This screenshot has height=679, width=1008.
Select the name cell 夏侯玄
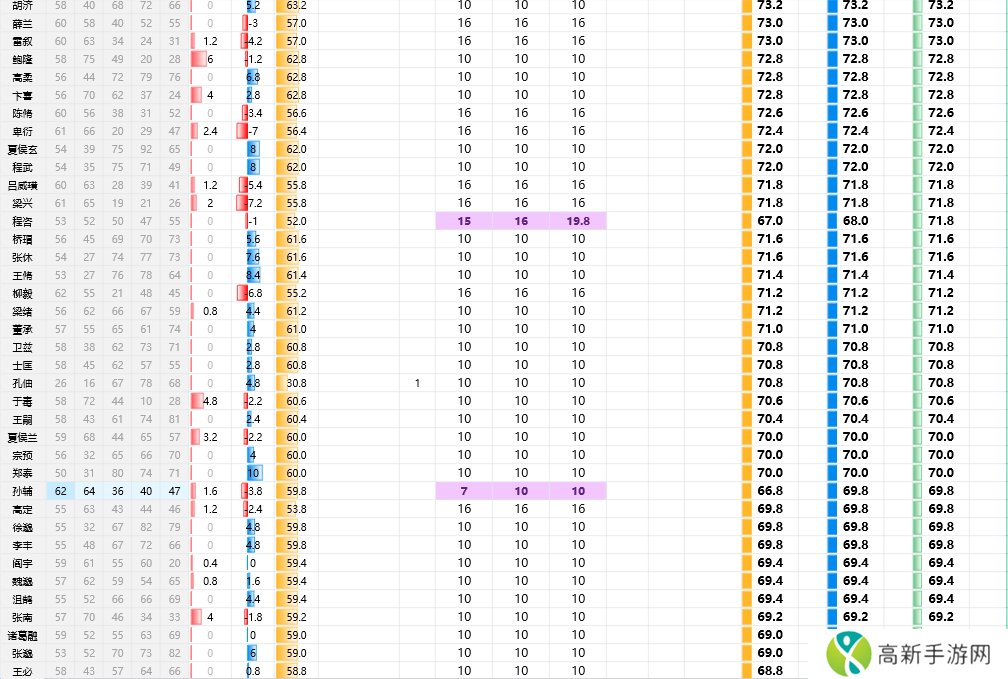[x=22, y=149]
